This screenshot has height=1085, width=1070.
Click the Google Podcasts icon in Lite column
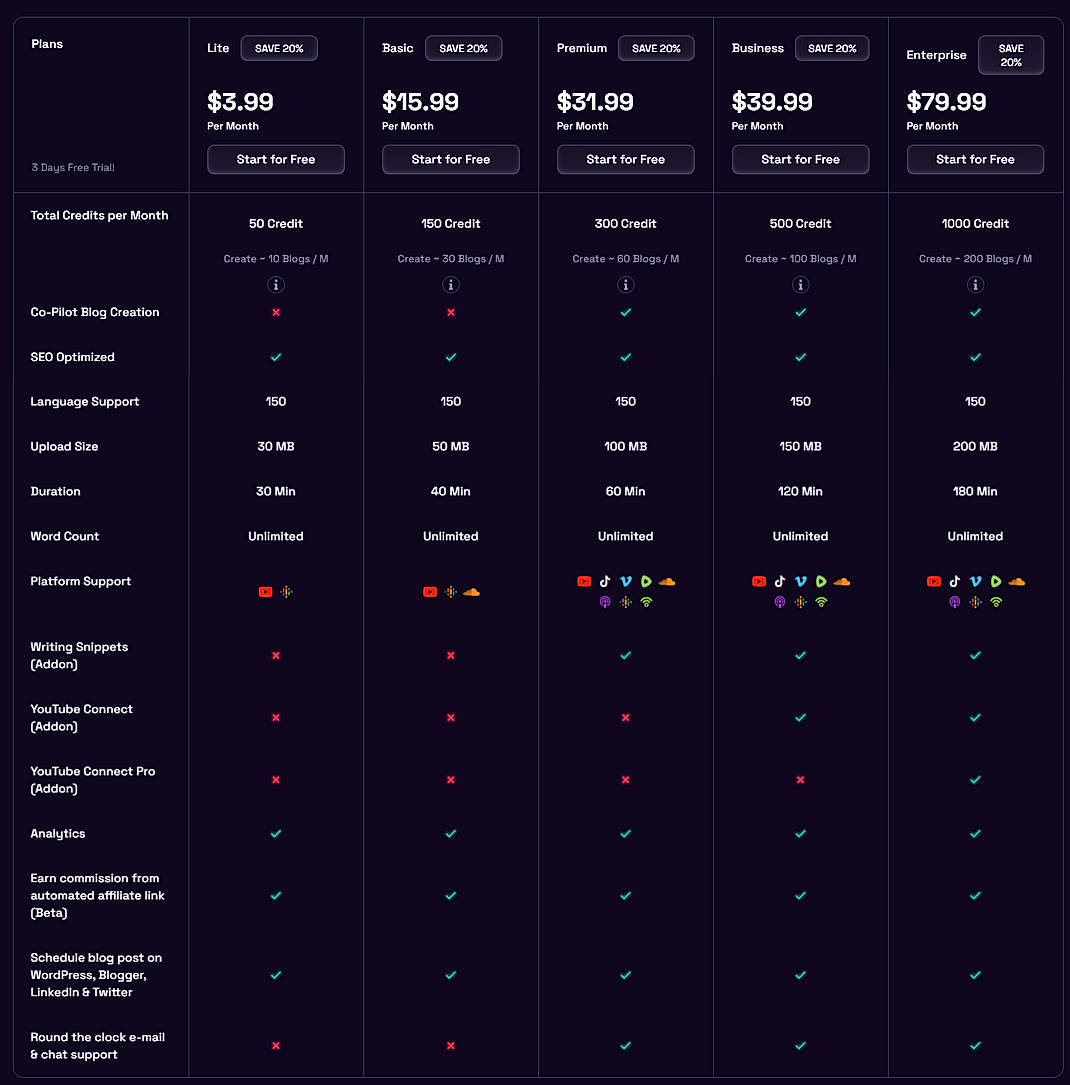[x=286, y=591]
